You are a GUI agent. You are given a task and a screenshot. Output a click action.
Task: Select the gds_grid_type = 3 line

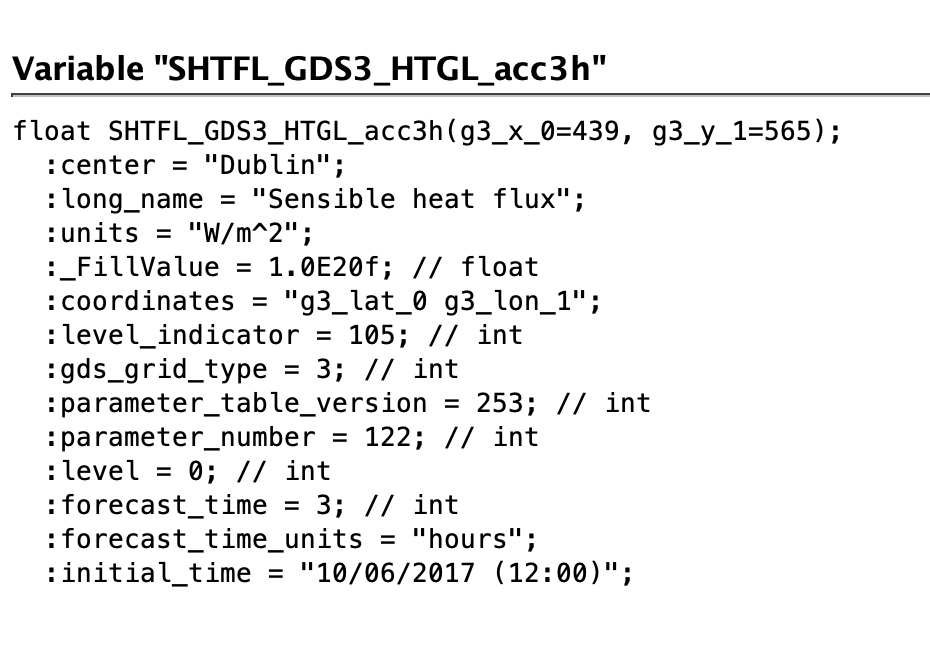[x=251, y=369]
